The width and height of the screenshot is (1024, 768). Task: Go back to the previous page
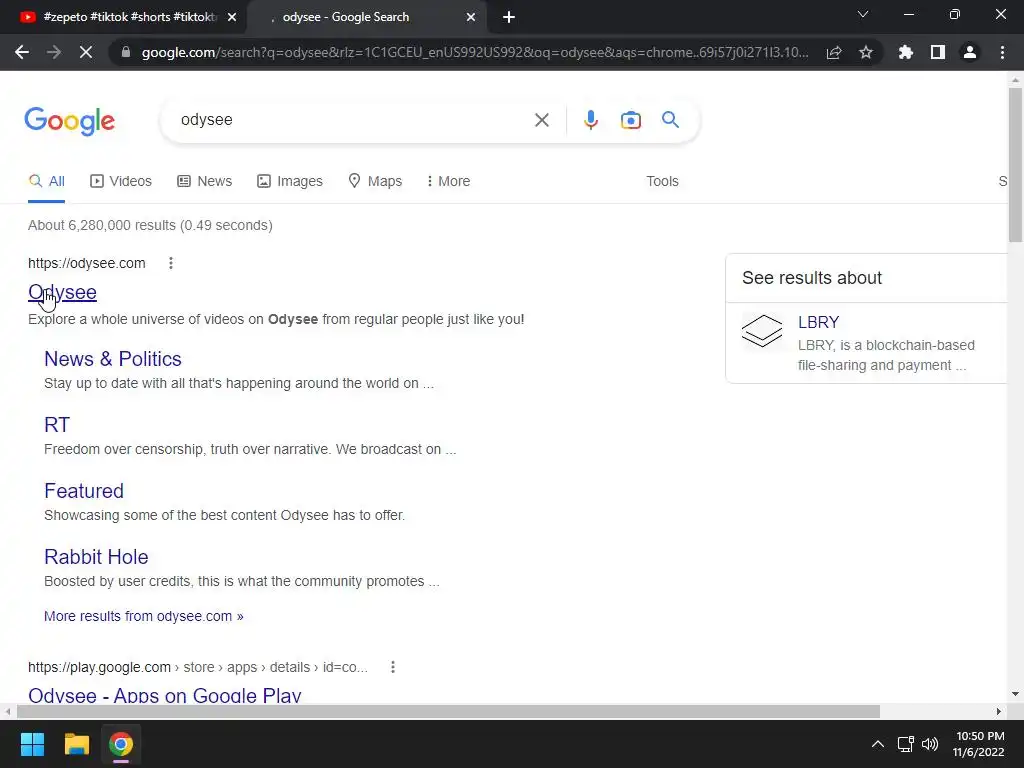[x=22, y=52]
